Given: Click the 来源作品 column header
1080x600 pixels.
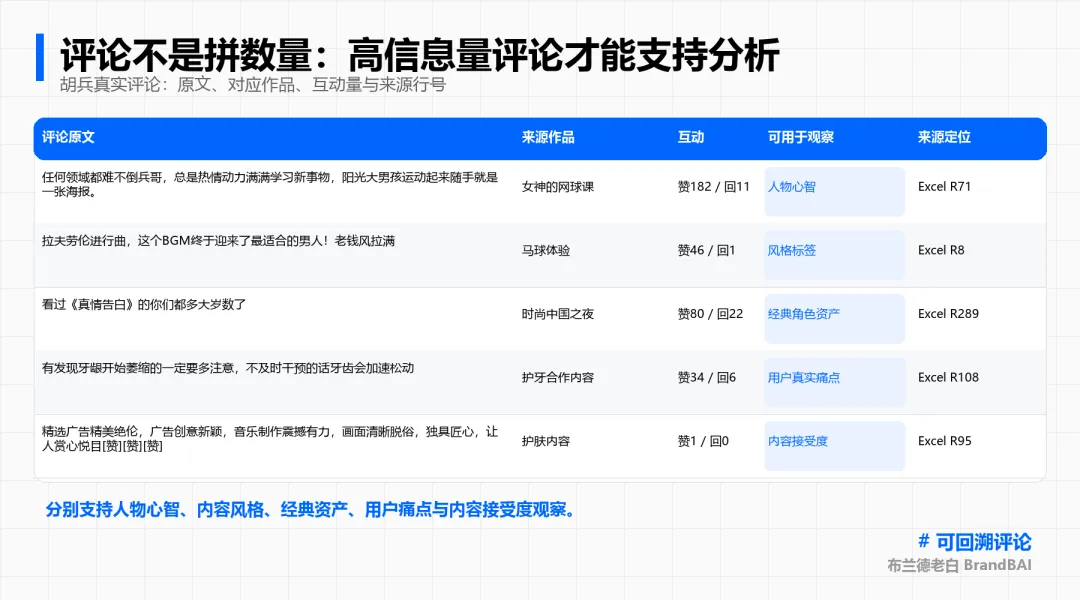Looking at the screenshot, I should pyautogui.click(x=548, y=137).
